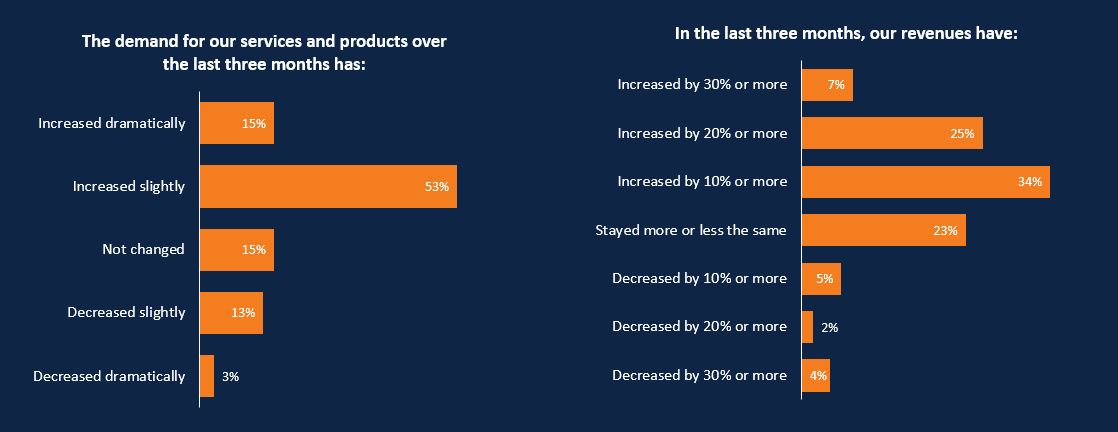
Task: Click the 53% Increased slightly bar
Action: point(328,187)
